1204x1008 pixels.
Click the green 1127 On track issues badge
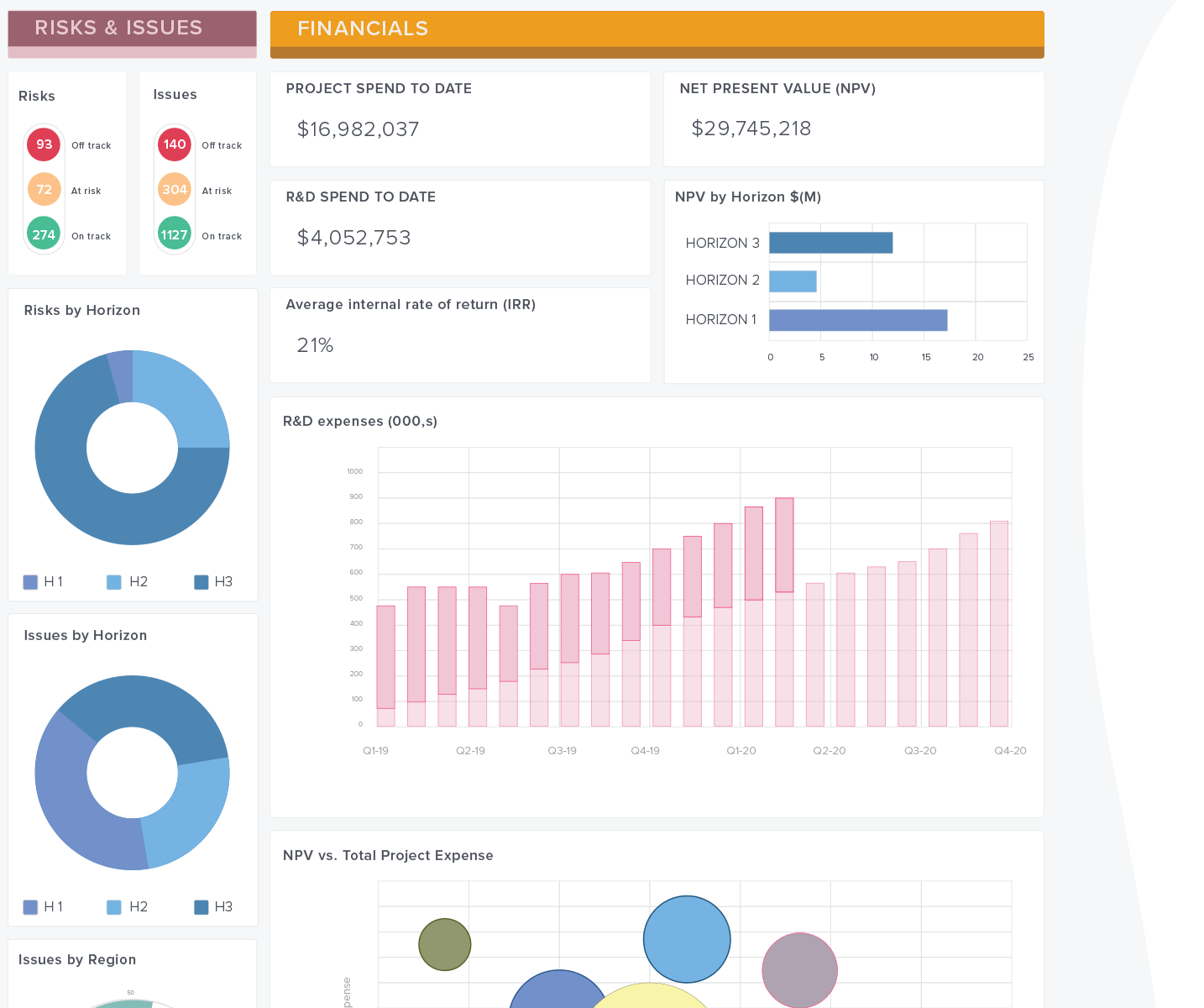tap(175, 235)
